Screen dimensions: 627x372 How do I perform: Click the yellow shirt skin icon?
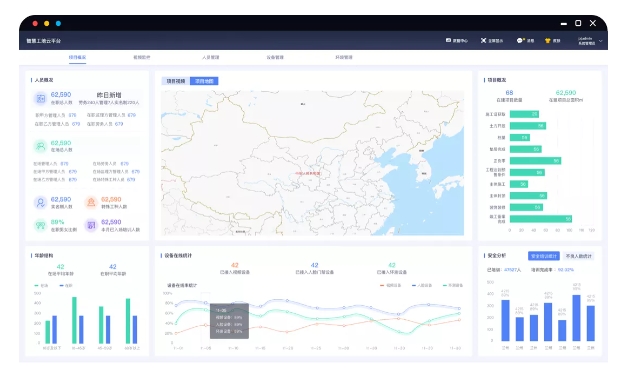547,40
